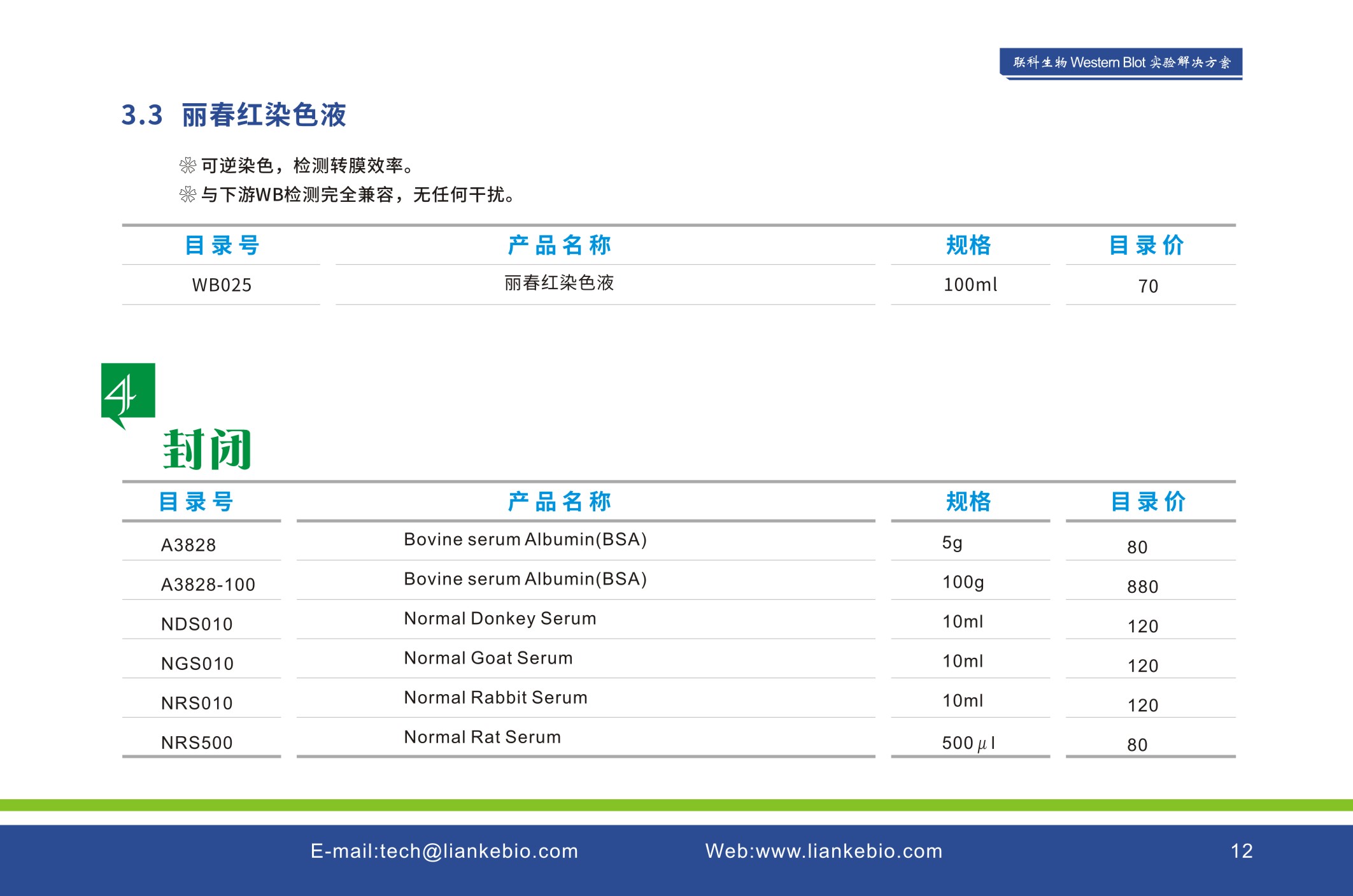Click Normal Rabbit Serum product name
Viewport: 1353px width, 896px height.
[495, 697]
